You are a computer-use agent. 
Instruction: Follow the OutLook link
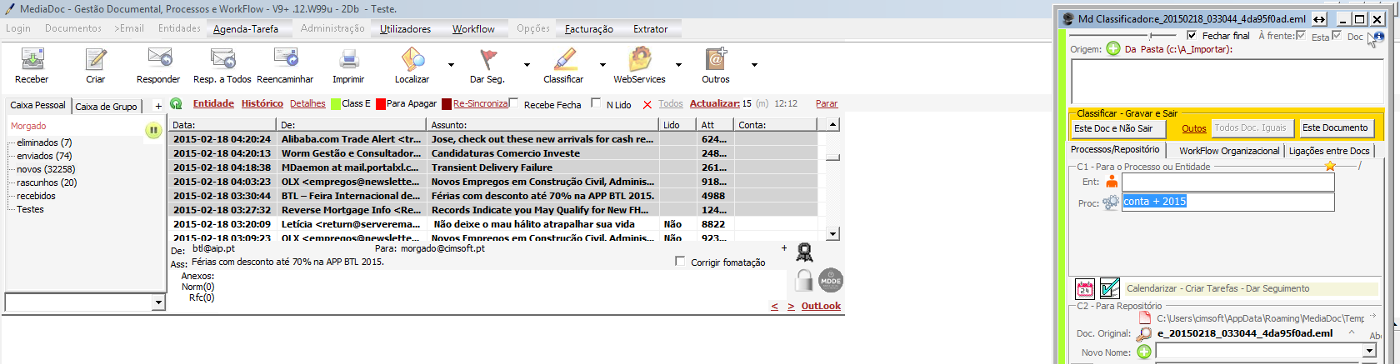pyautogui.click(x=821, y=306)
